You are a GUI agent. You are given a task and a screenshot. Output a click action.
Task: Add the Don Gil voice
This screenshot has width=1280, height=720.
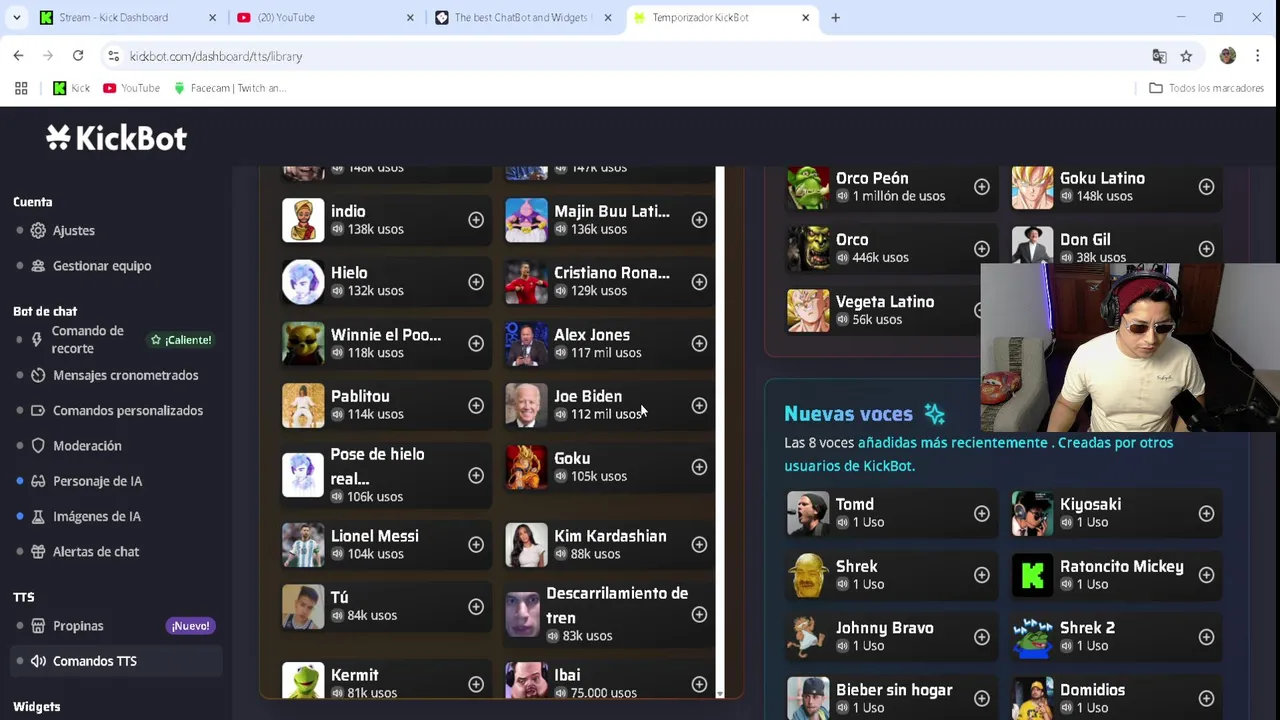point(1206,249)
